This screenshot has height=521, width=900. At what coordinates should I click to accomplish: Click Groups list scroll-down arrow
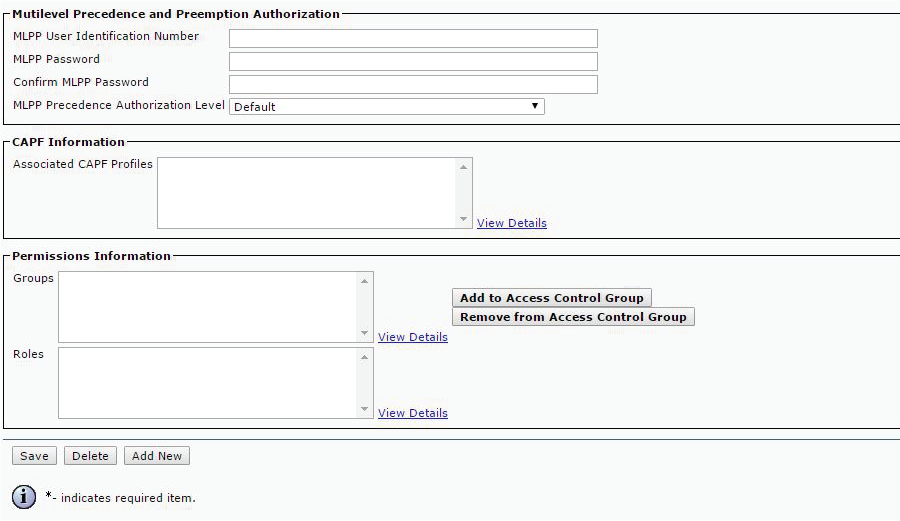point(365,333)
